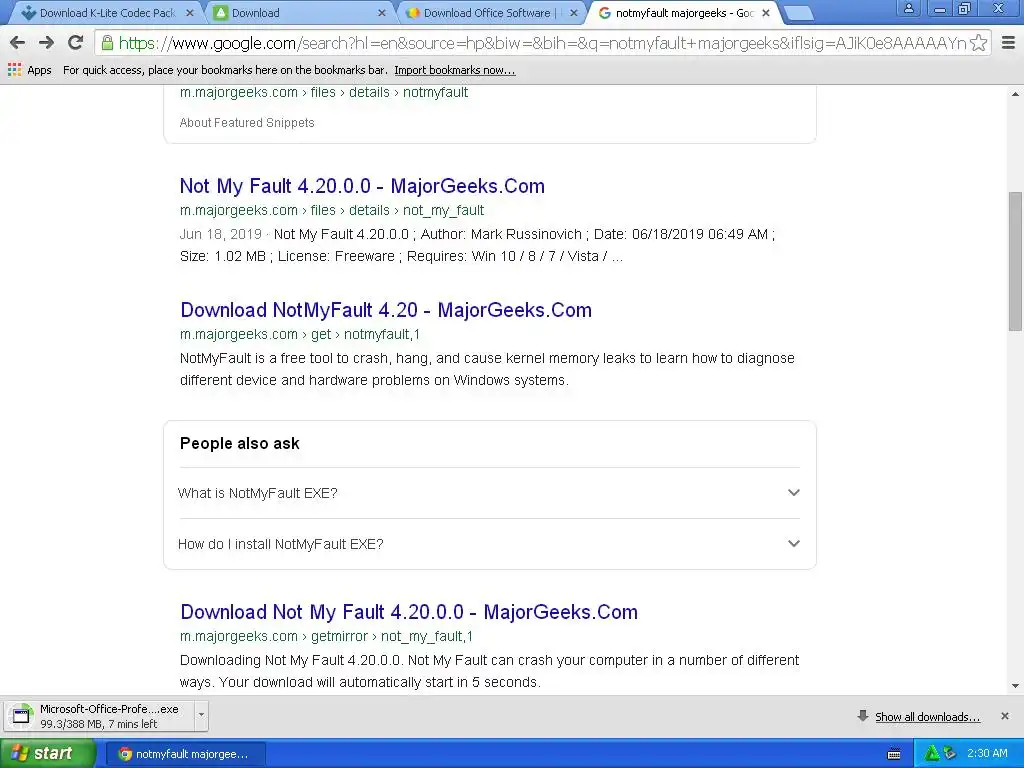
Task: Click the green triangle tray icon
Action: point(932,754)
